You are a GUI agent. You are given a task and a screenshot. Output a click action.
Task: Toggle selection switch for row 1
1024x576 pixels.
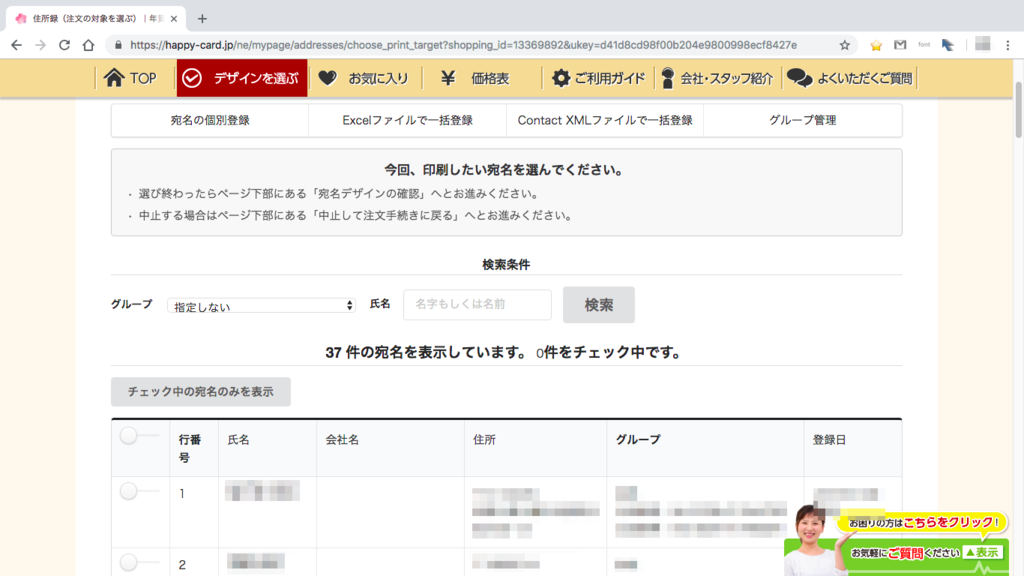[x=139, y=491]
